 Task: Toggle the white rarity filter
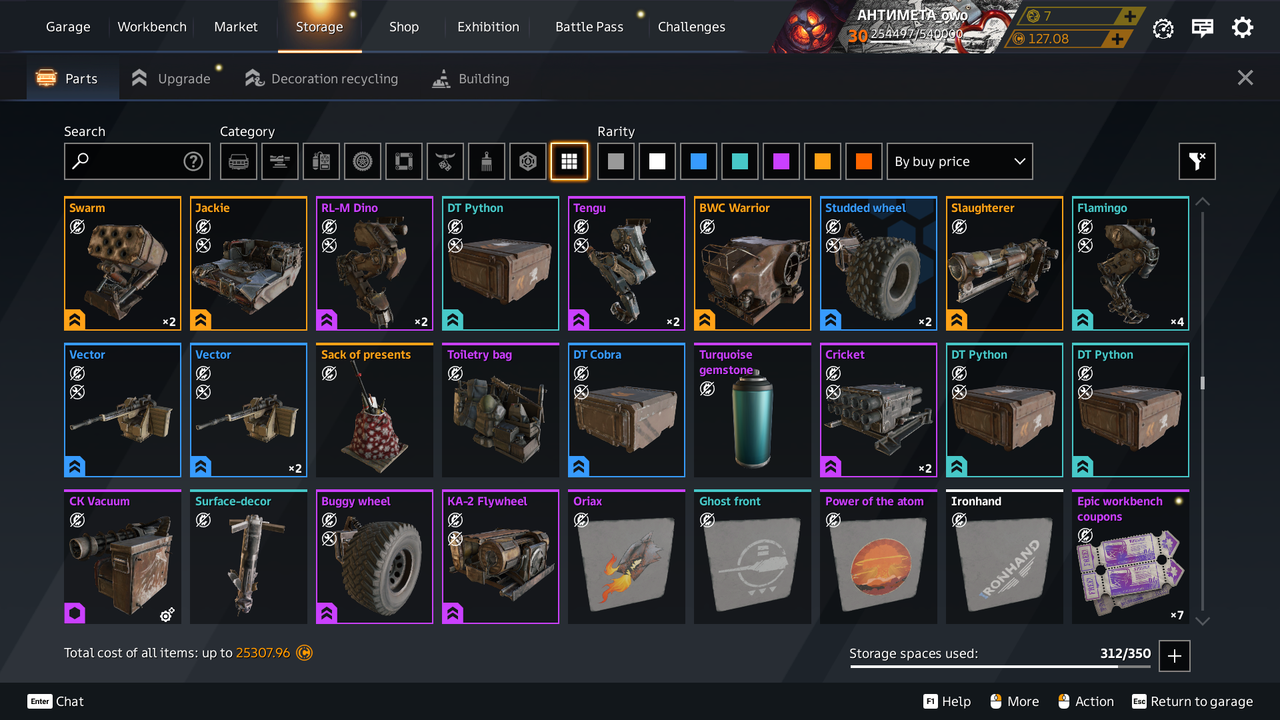tap(657, 161)
